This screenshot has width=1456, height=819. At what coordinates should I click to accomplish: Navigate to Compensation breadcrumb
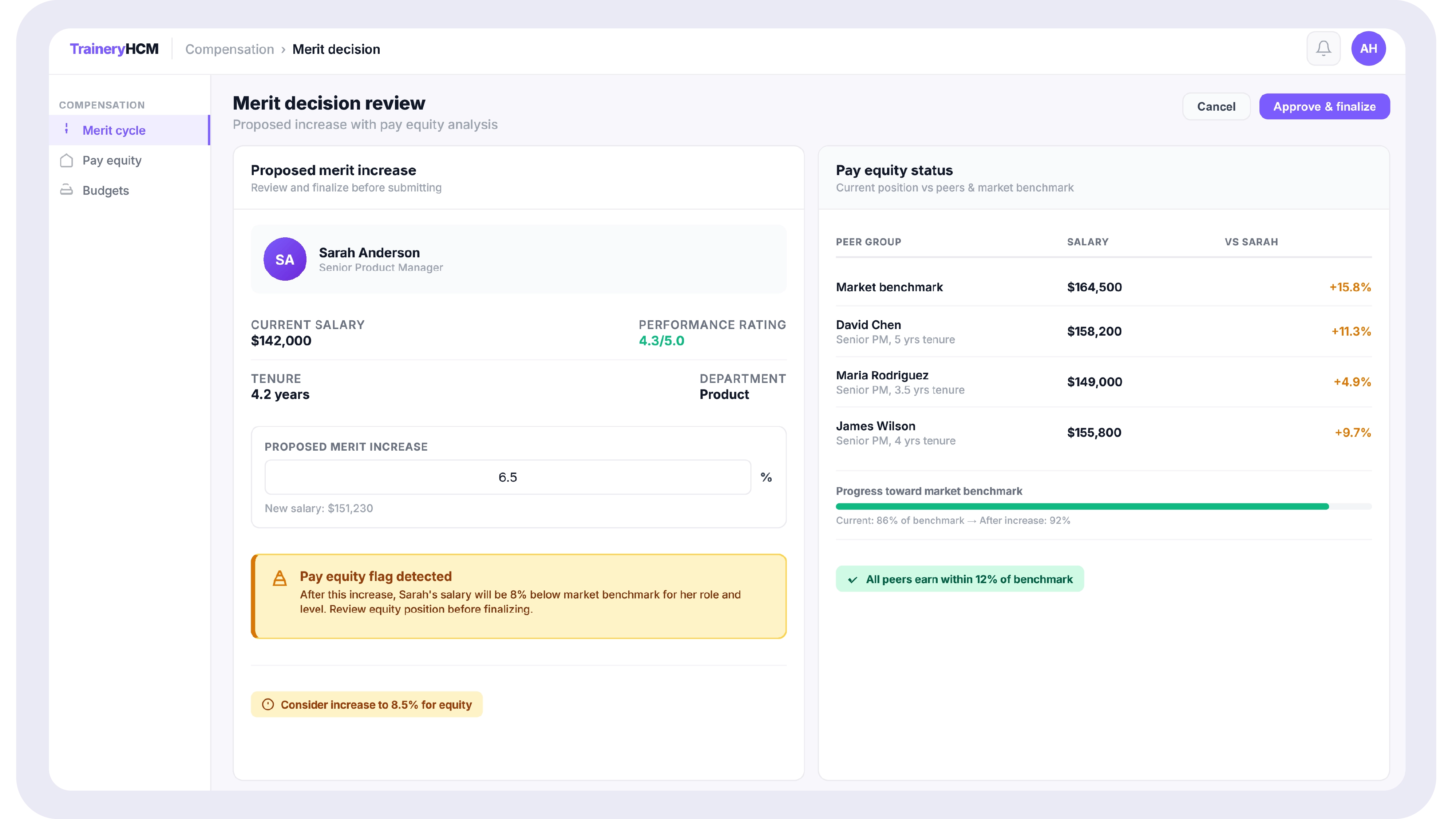(x=229, y=49)
